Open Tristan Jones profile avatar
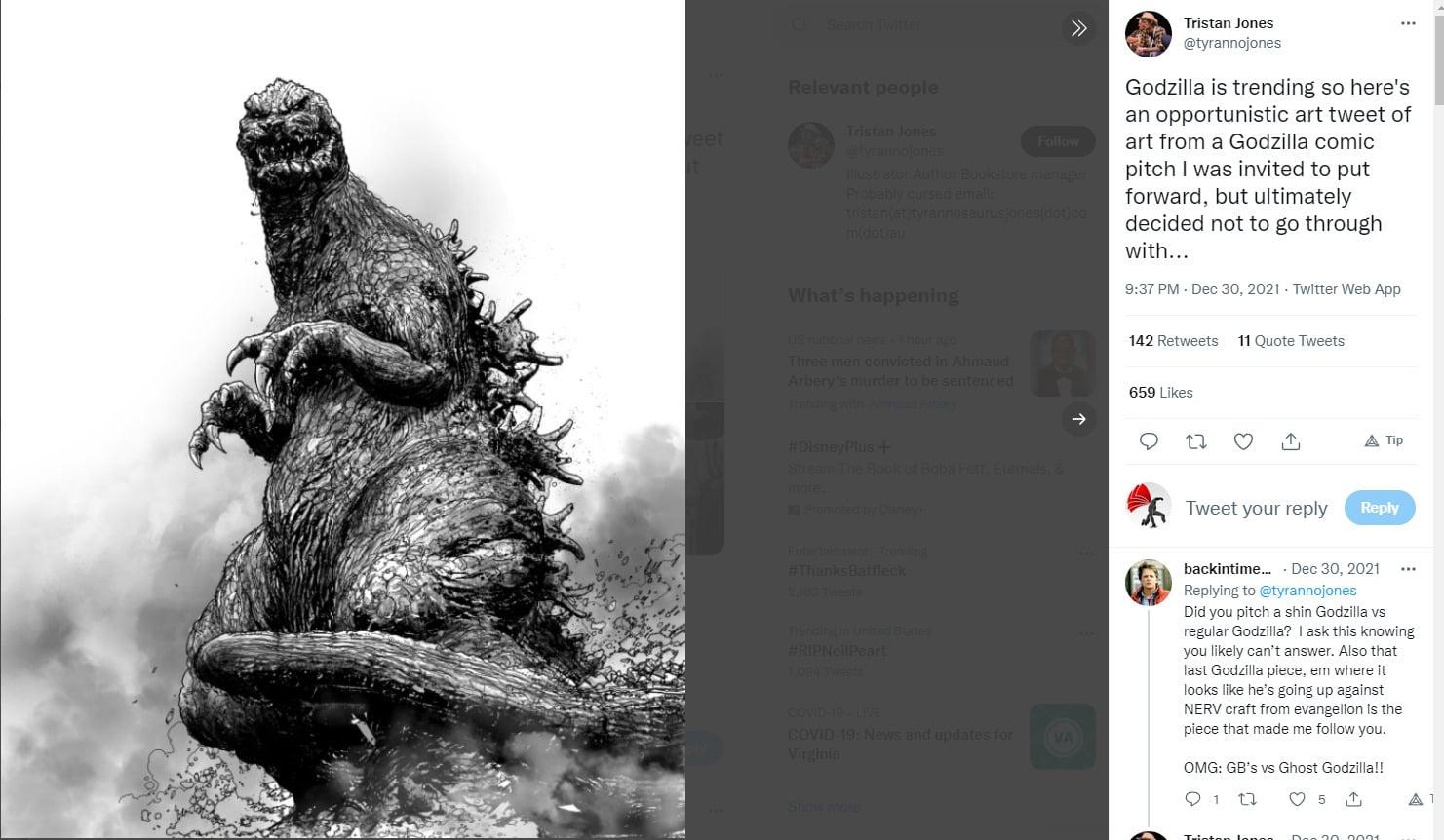This screenshot has width=1444, height=840. (1148, 34)
